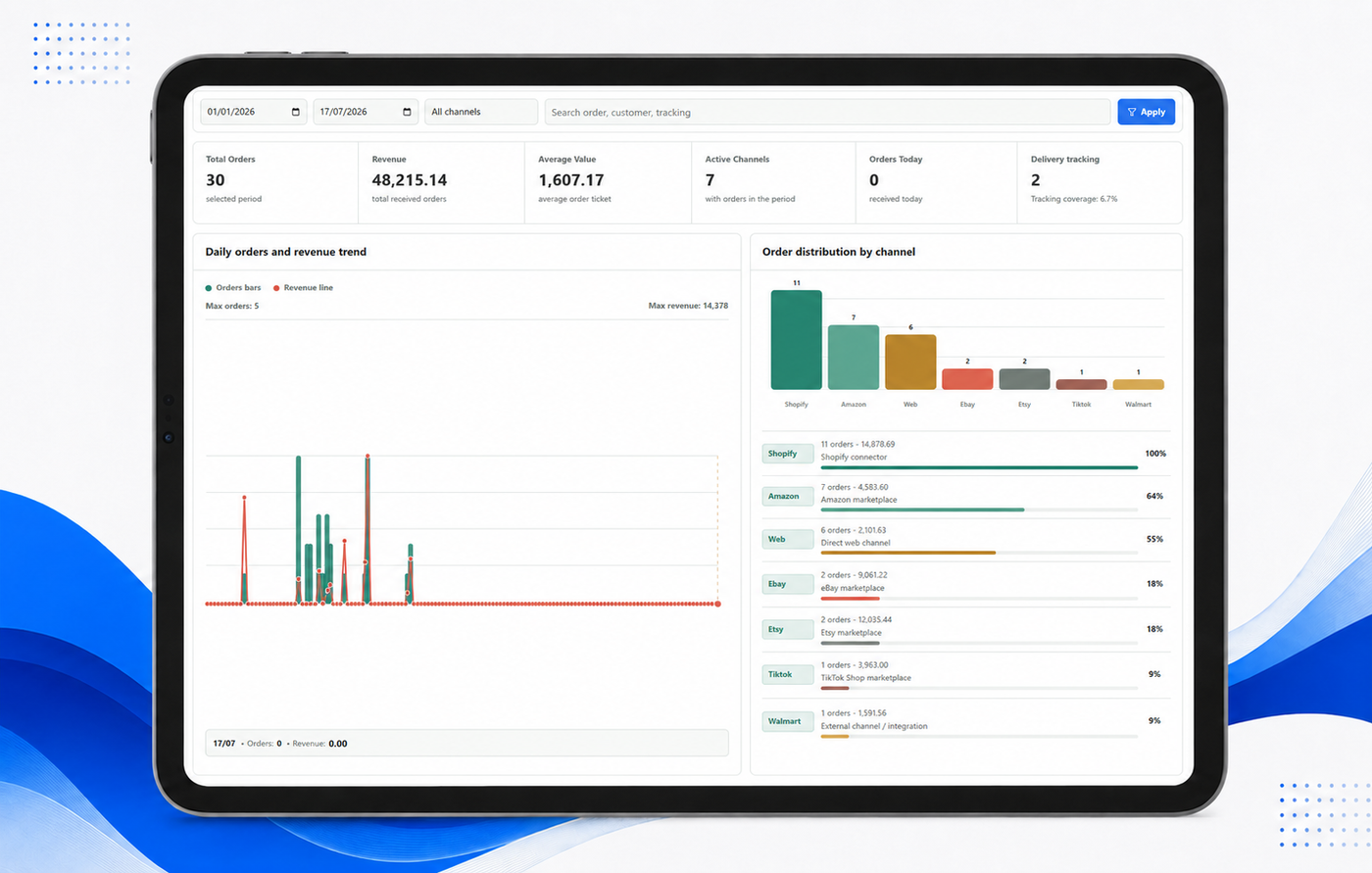Click the 11 orders - 14,878.69 text

[x=857, y=444]
